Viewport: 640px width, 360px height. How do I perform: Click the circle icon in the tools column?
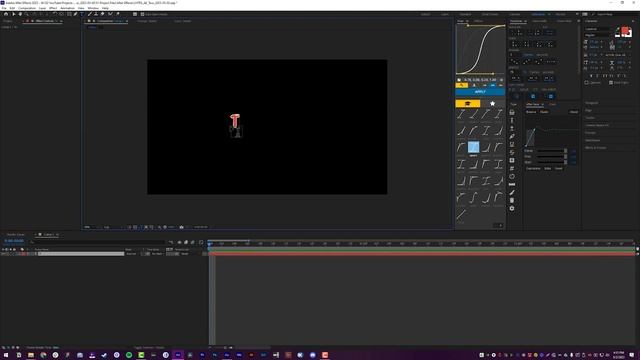point(512,176)
